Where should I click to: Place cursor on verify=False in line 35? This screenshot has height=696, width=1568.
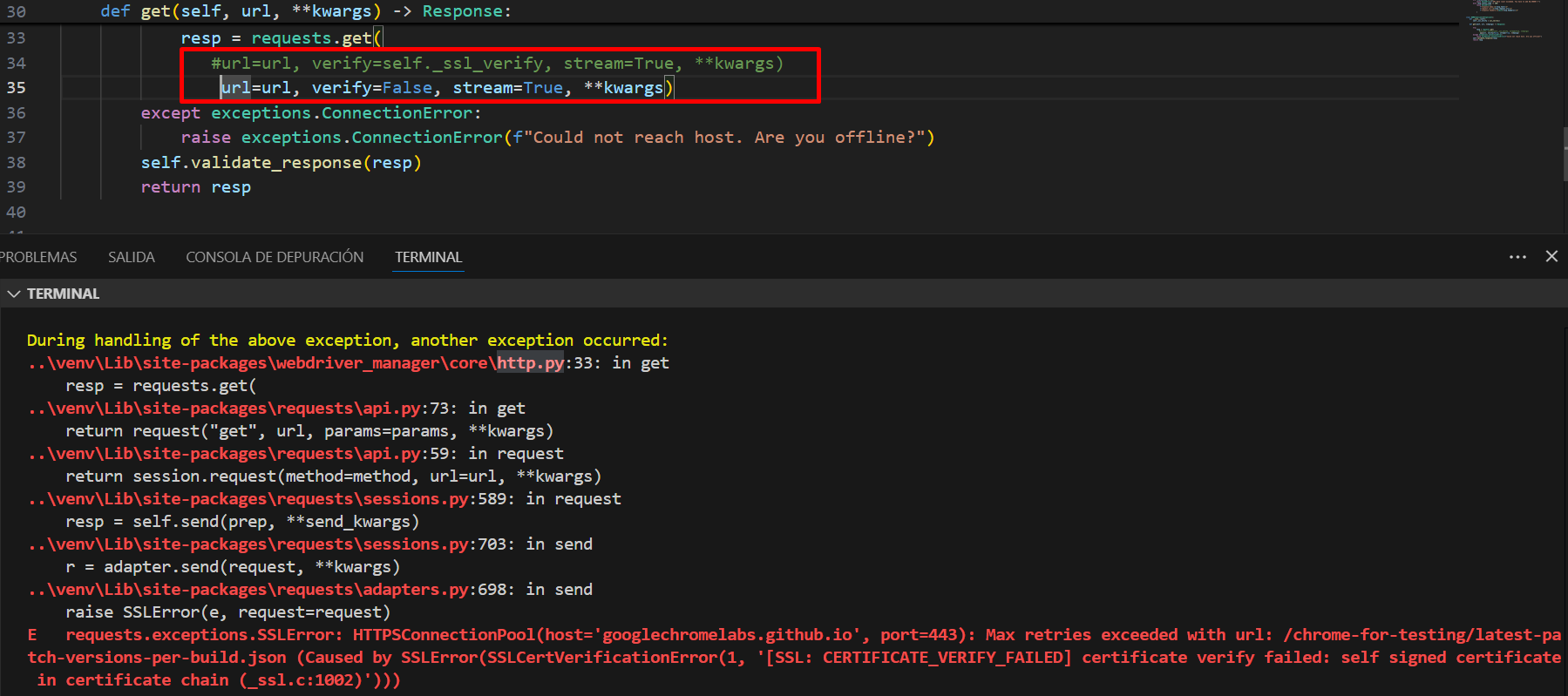tap(371, 88)
